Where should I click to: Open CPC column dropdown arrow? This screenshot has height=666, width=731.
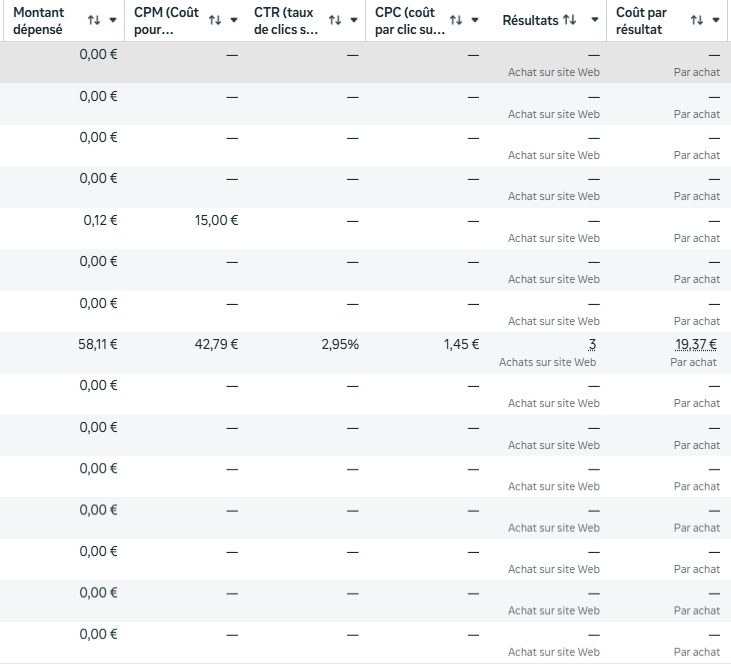475,20
